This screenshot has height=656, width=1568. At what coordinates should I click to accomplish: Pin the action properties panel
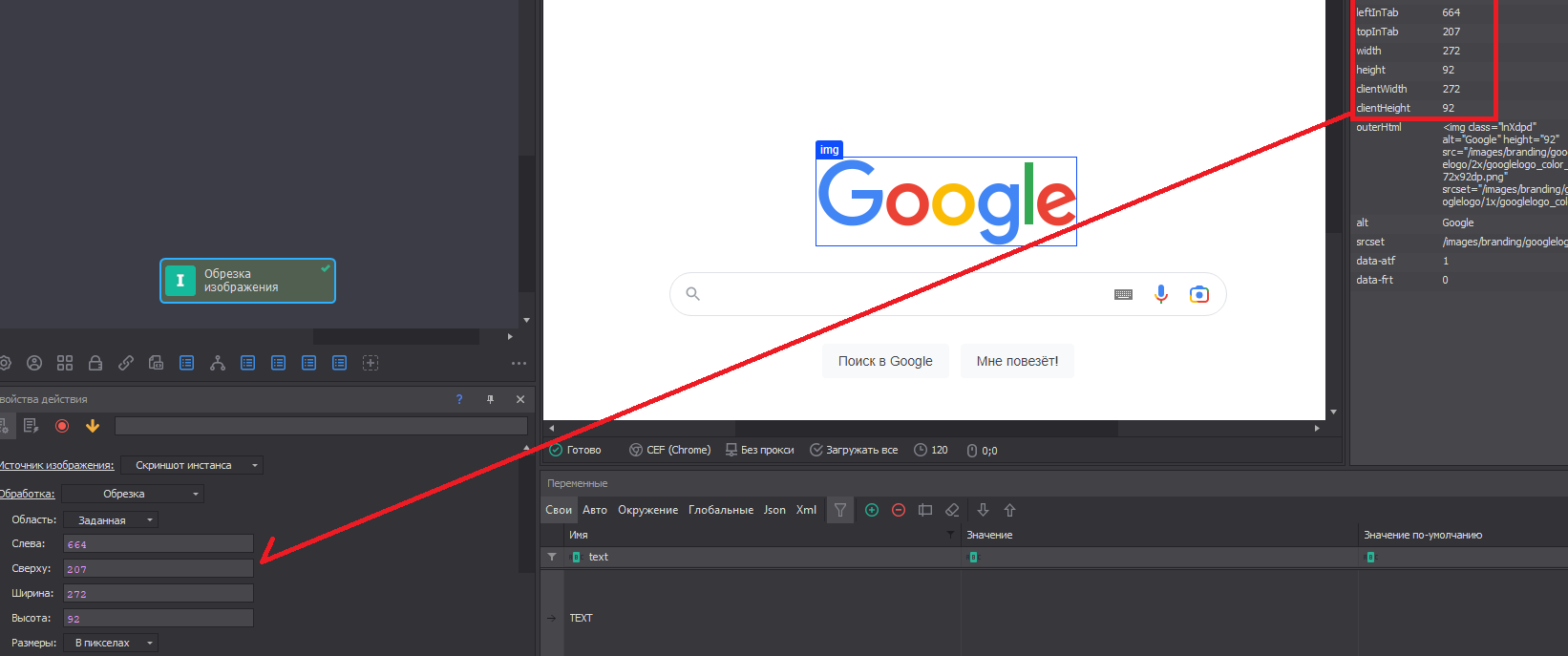pyautogui.click(x=490, y=399)
